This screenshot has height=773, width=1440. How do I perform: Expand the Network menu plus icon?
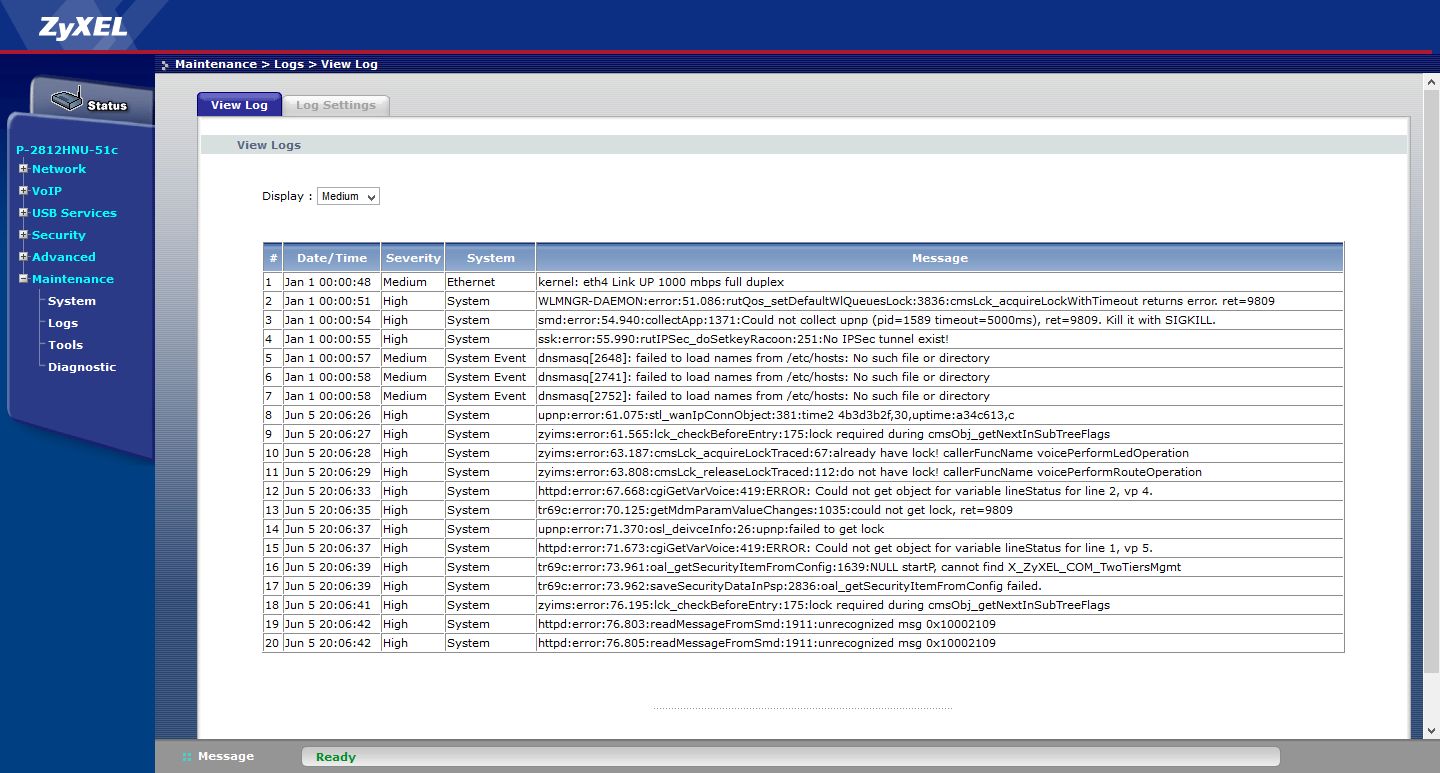coord(23,169)
